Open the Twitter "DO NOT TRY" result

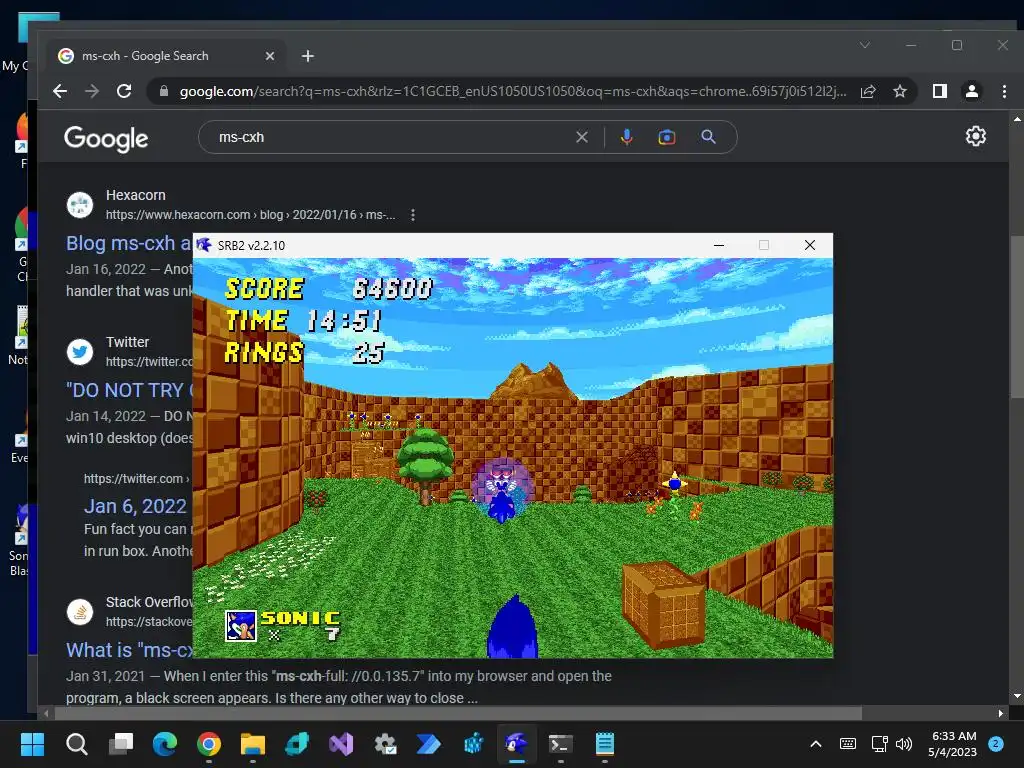(x=129, y=391)
